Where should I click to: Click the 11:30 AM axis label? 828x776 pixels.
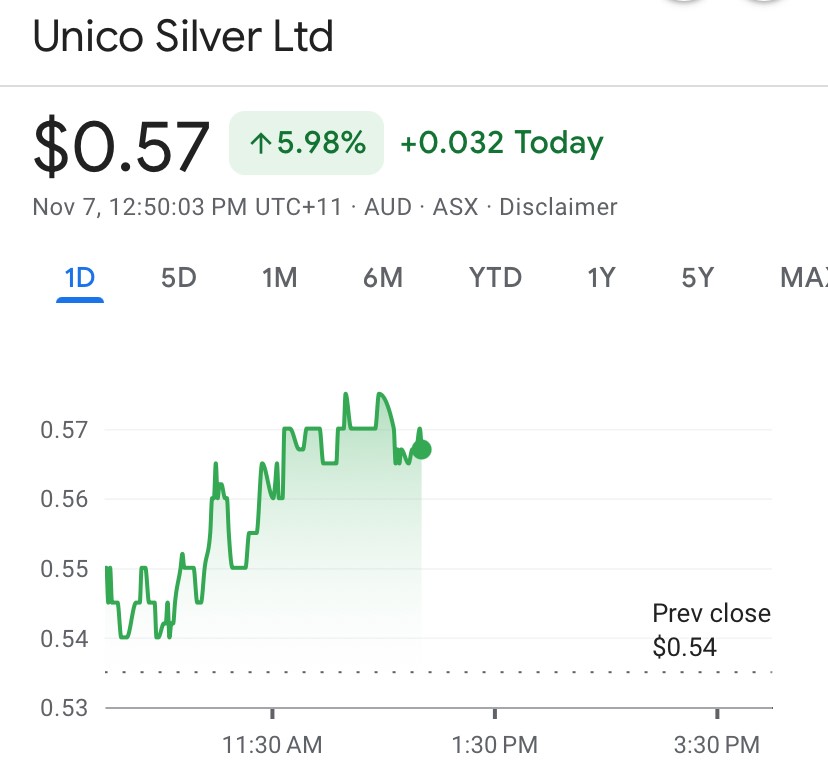pos(272,745)
